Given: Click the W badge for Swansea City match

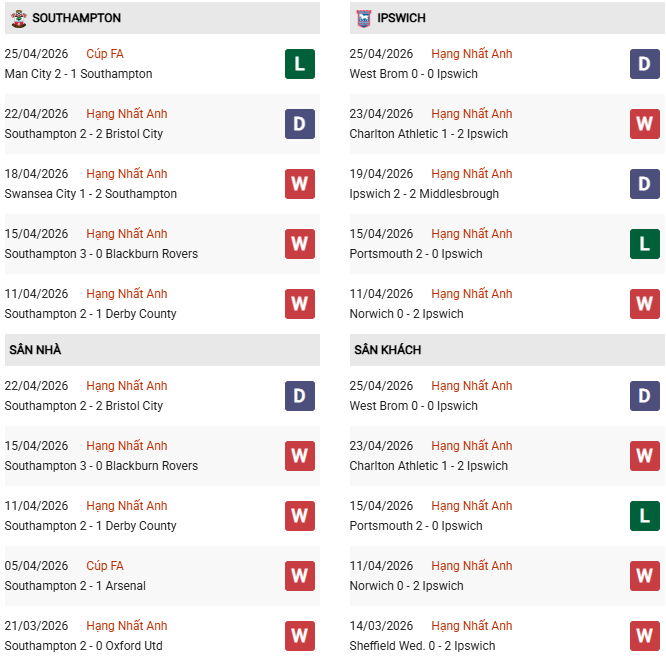Looking at the screenshot, I should [300, 184].
